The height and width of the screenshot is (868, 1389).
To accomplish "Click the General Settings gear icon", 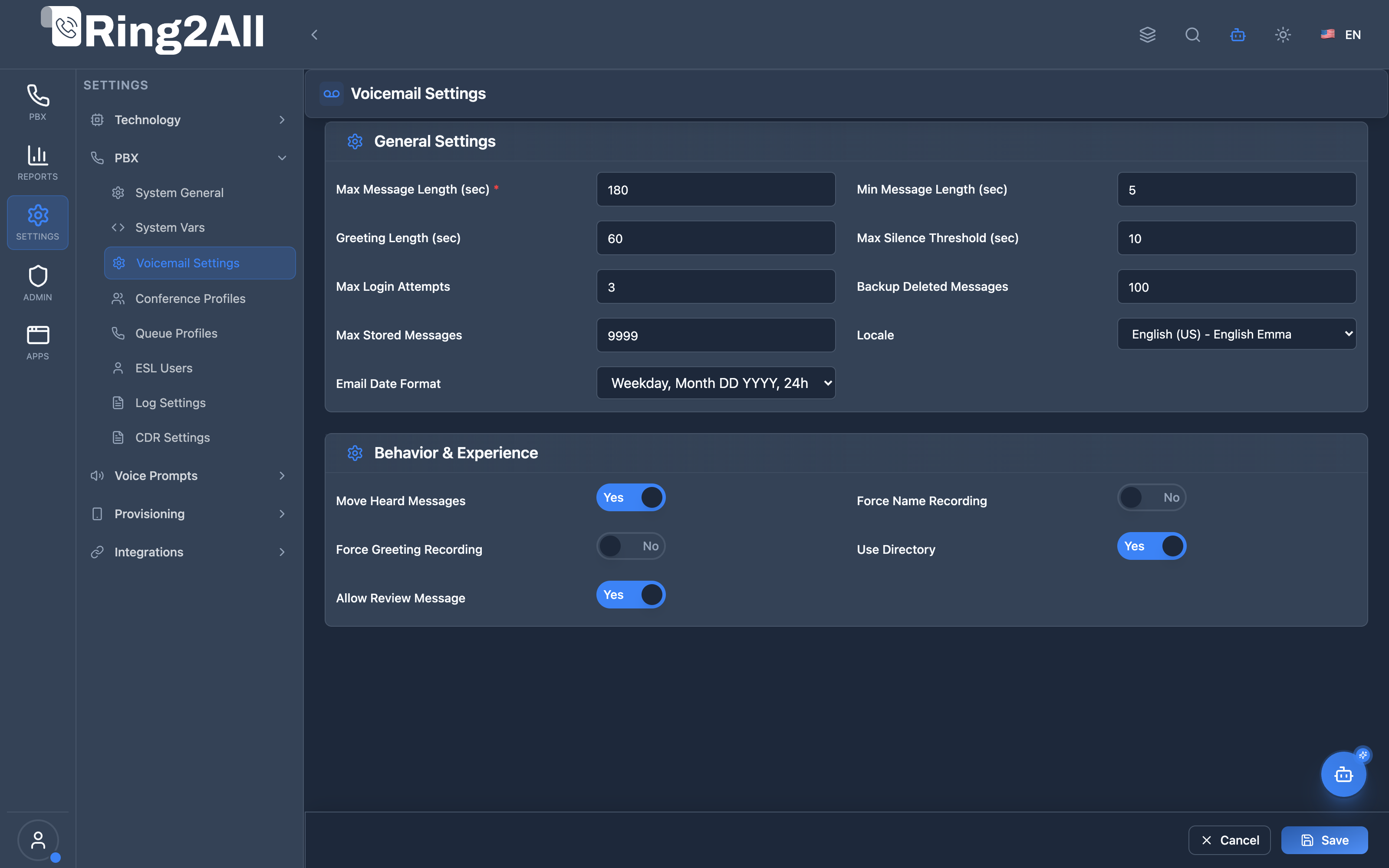I will [355, 141].
